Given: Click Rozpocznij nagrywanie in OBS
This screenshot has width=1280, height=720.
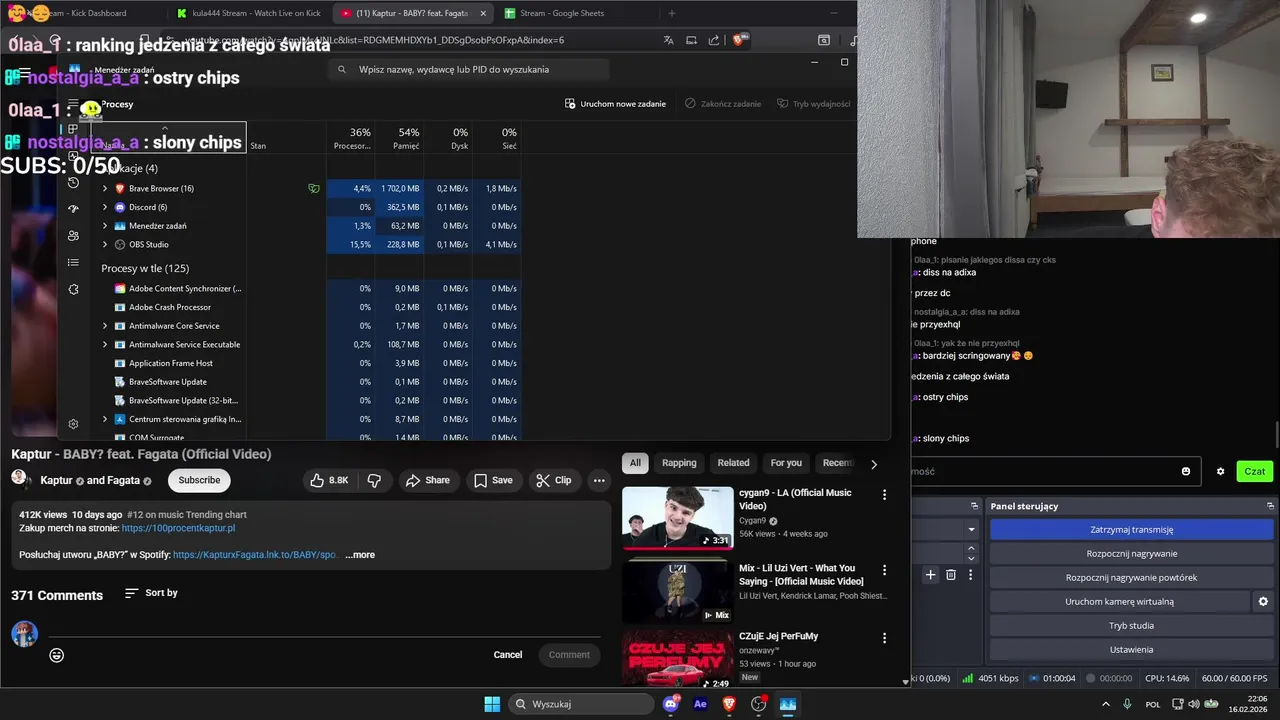Looking at the screenshot, I should coord(1132,553).
